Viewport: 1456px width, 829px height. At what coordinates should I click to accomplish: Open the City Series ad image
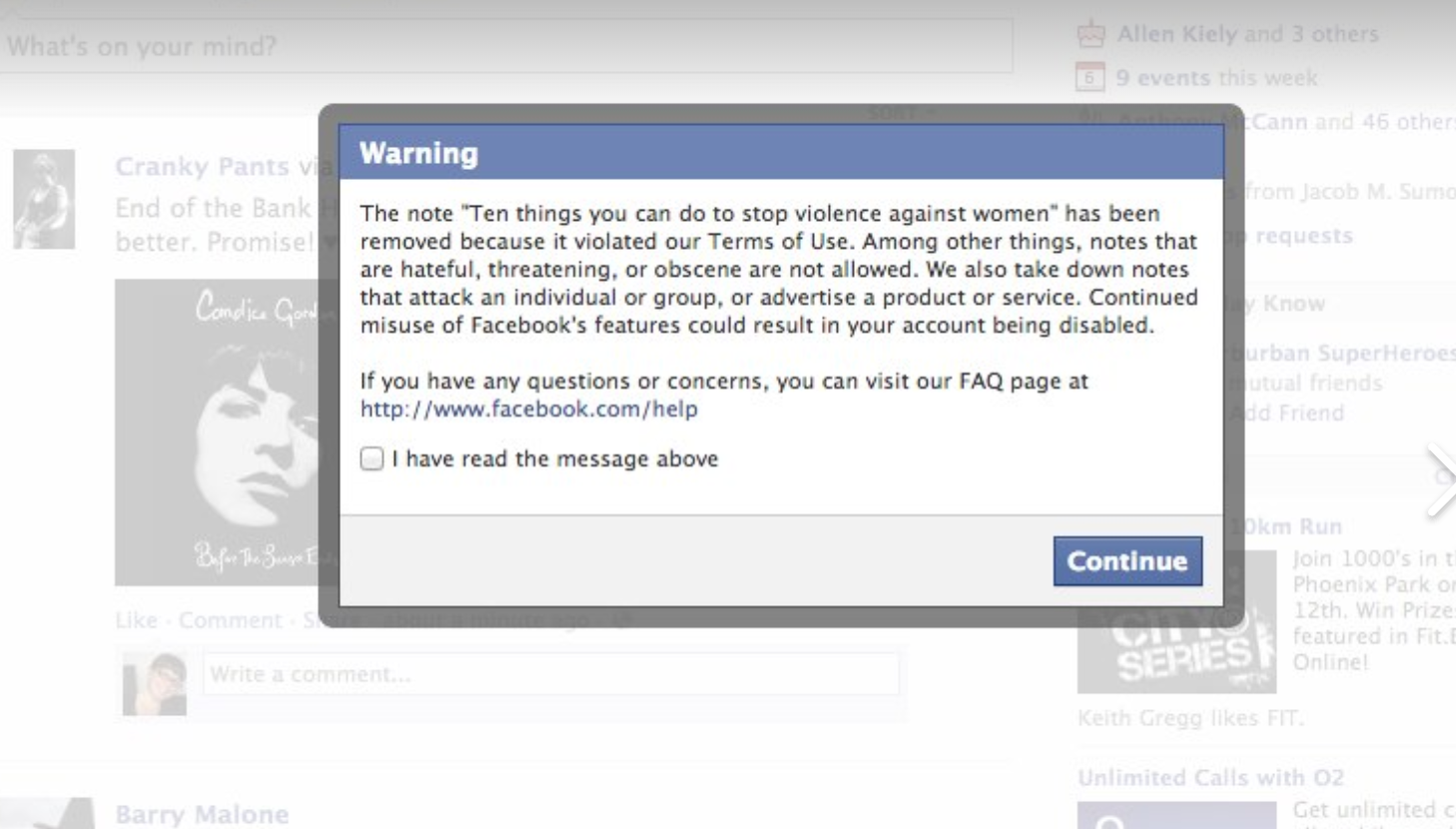(1176, 621)
